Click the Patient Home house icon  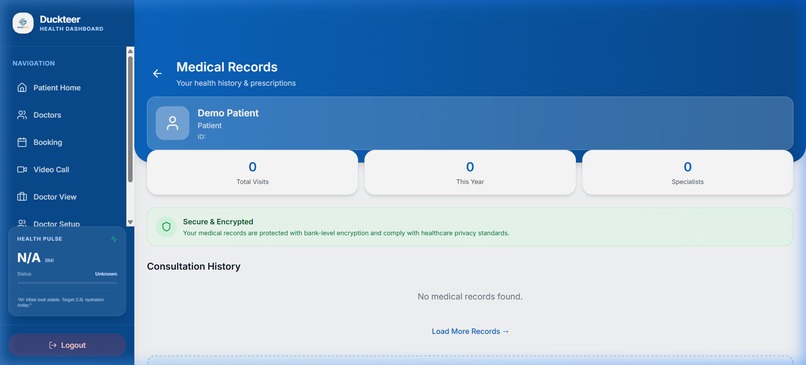22,87
